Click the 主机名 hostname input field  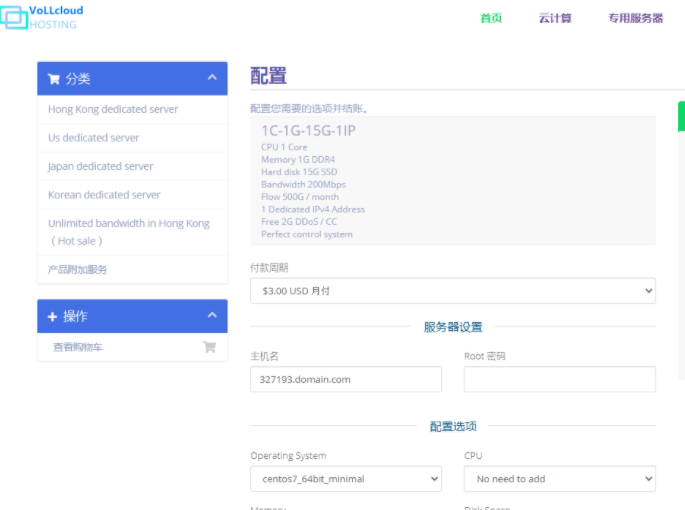pos(346,379)
